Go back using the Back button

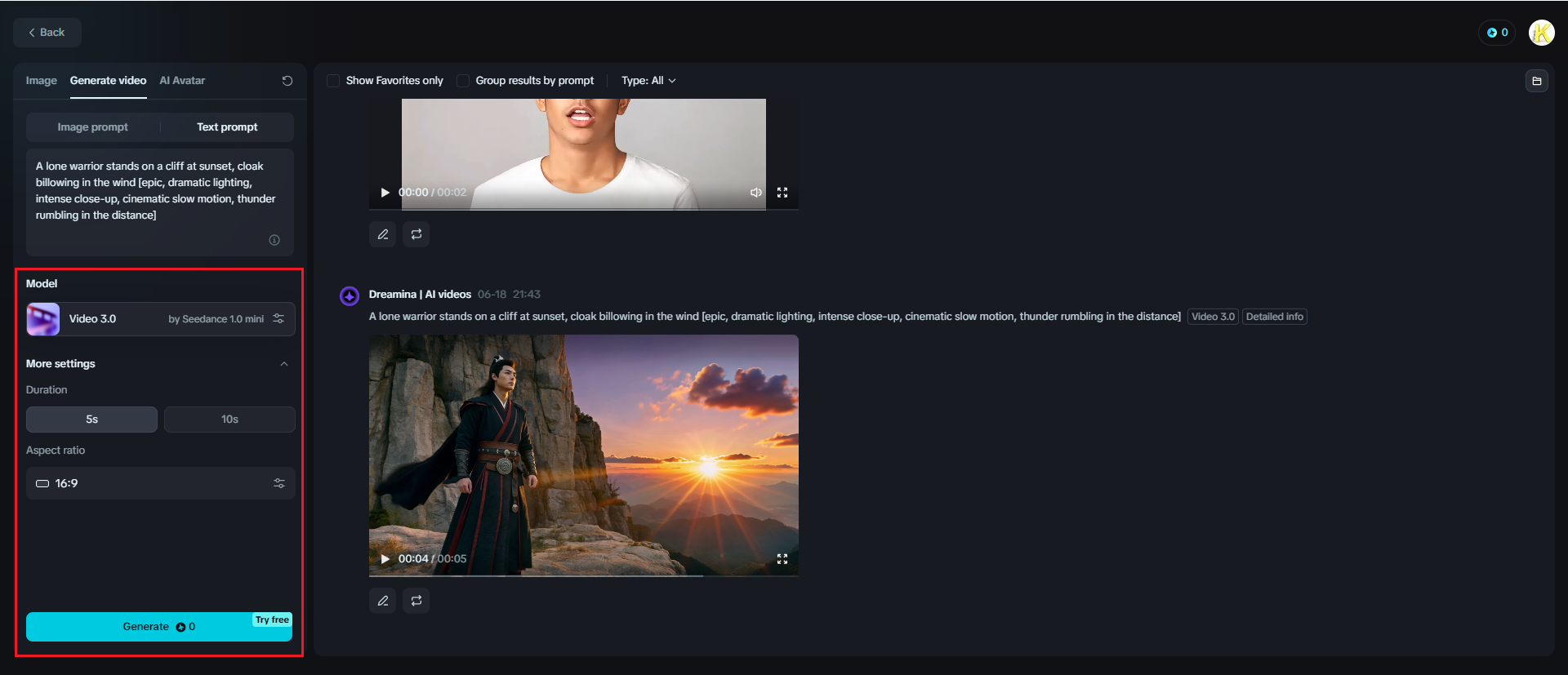point(47,33)
